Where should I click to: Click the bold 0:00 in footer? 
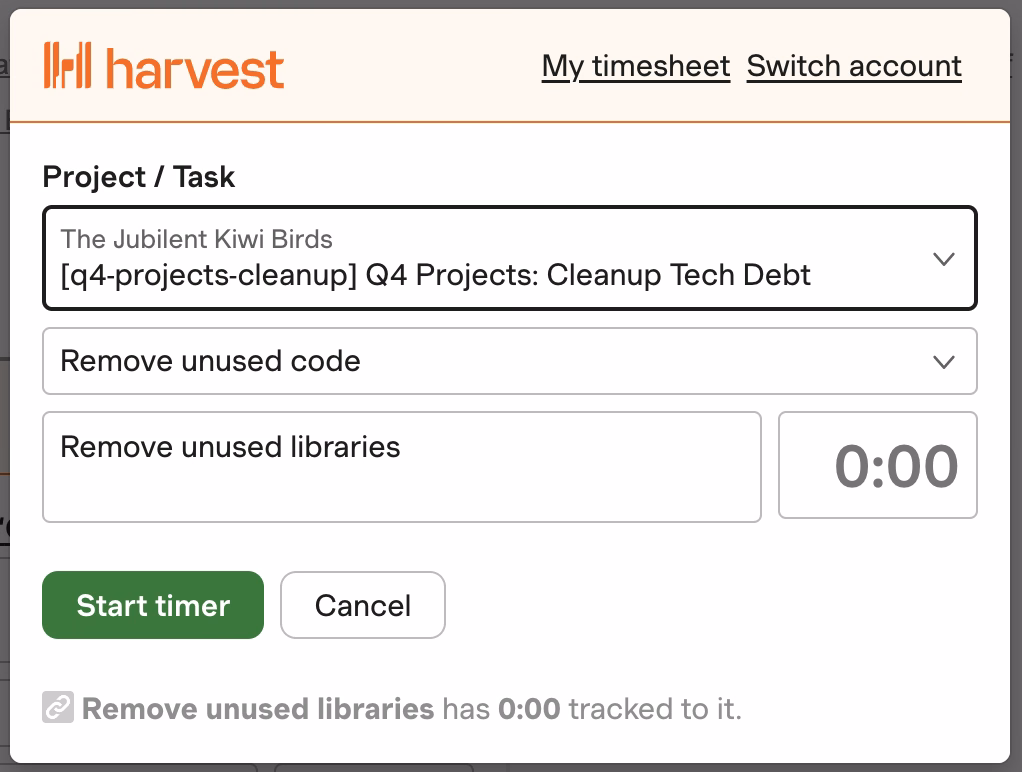click(x=529, y=709)
